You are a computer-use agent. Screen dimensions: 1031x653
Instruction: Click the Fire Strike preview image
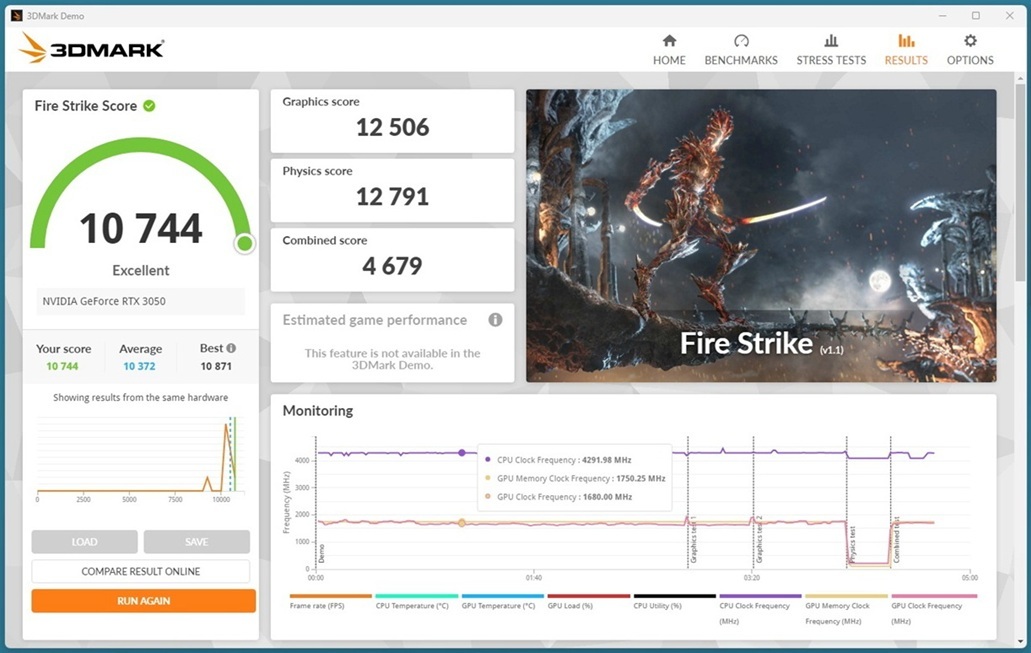pyautogui.click(x=760, y=235)
